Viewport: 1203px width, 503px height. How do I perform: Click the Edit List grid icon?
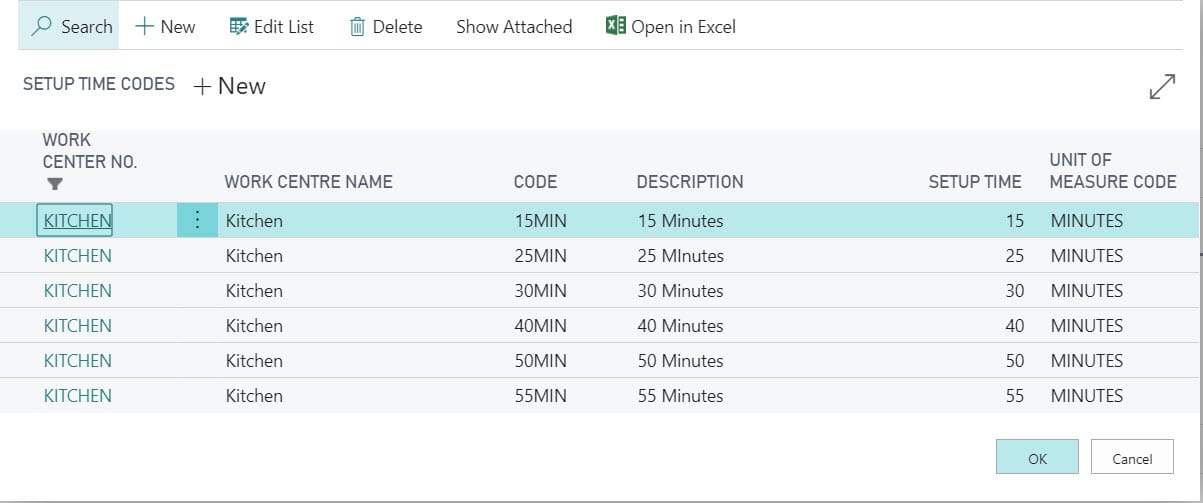(238, 27)
